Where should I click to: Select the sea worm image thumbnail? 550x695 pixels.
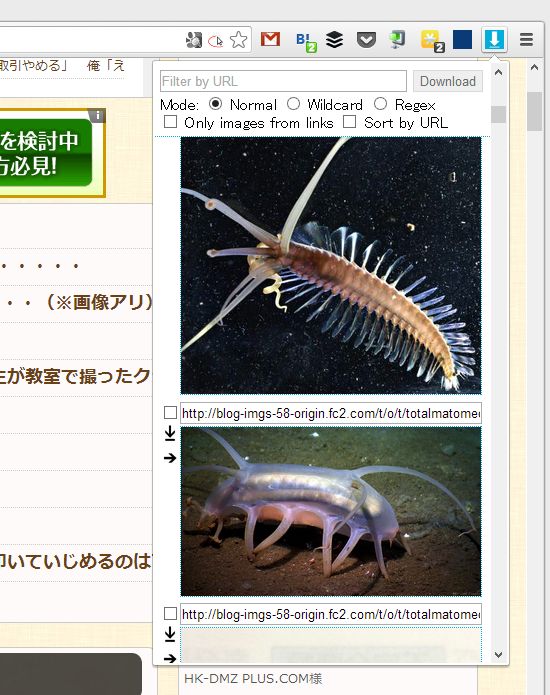[x=331, y=266]
